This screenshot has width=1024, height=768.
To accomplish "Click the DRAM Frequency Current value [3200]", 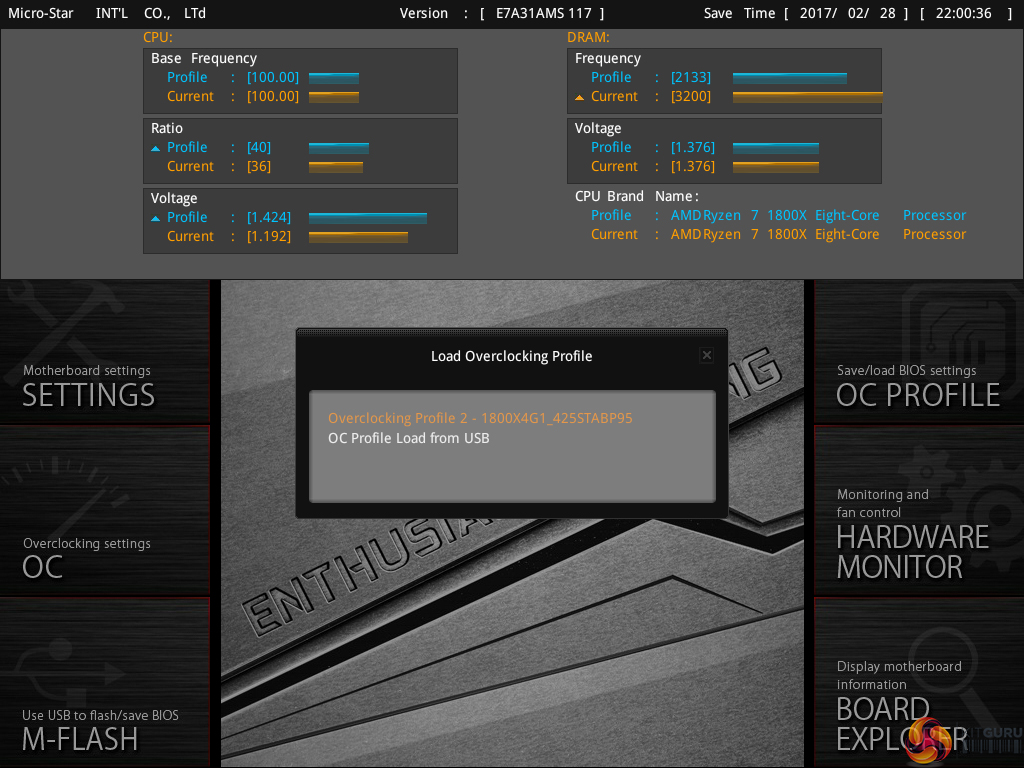I will tap(691, 97).
